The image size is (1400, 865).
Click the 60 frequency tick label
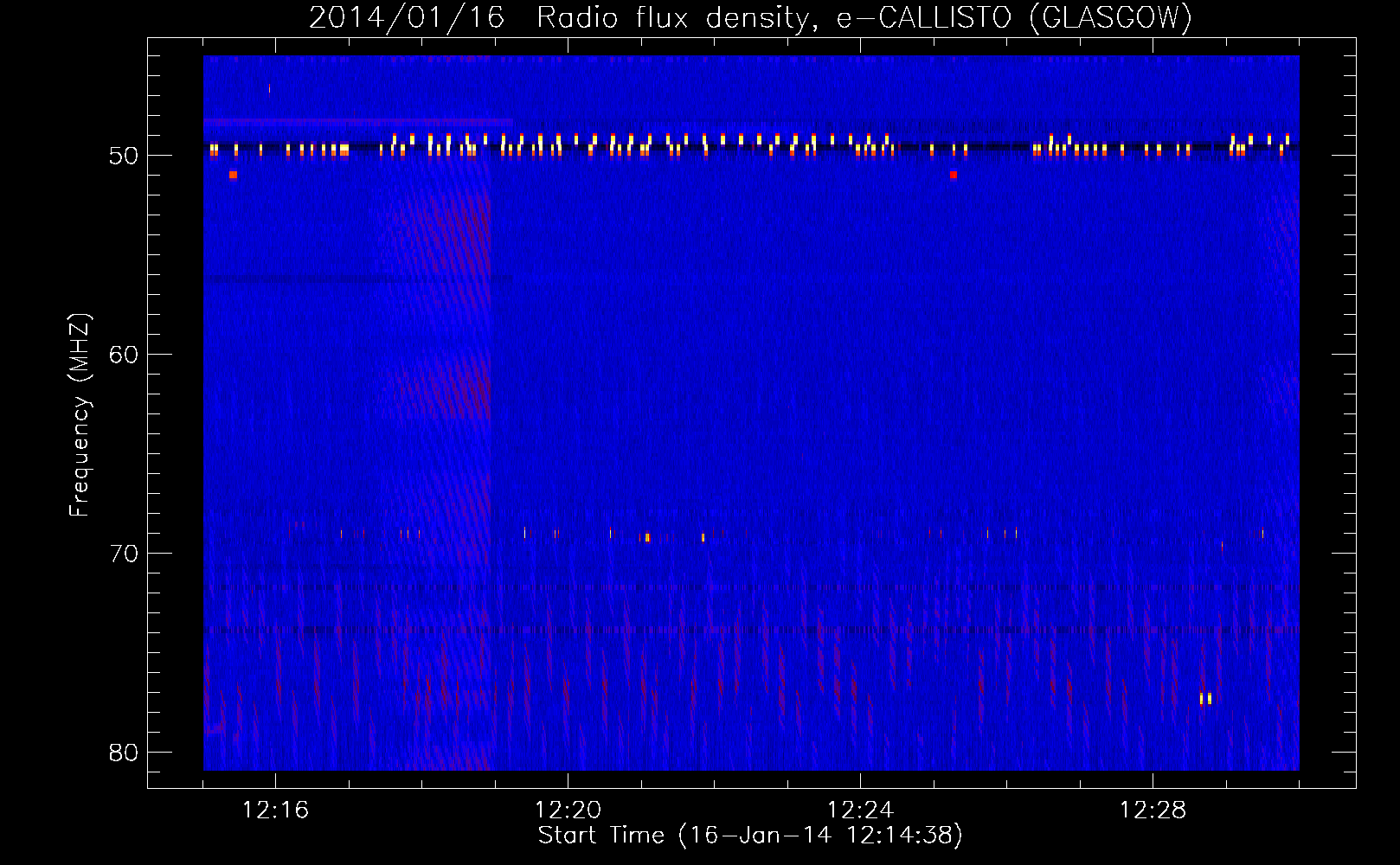[124, 355]
